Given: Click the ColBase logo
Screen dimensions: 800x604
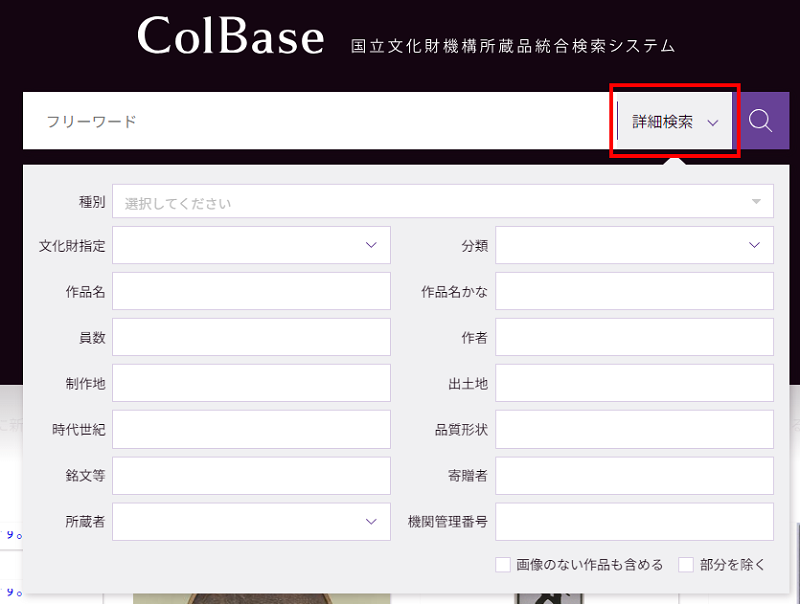Looking at the screenshot, I should (231, 35).
